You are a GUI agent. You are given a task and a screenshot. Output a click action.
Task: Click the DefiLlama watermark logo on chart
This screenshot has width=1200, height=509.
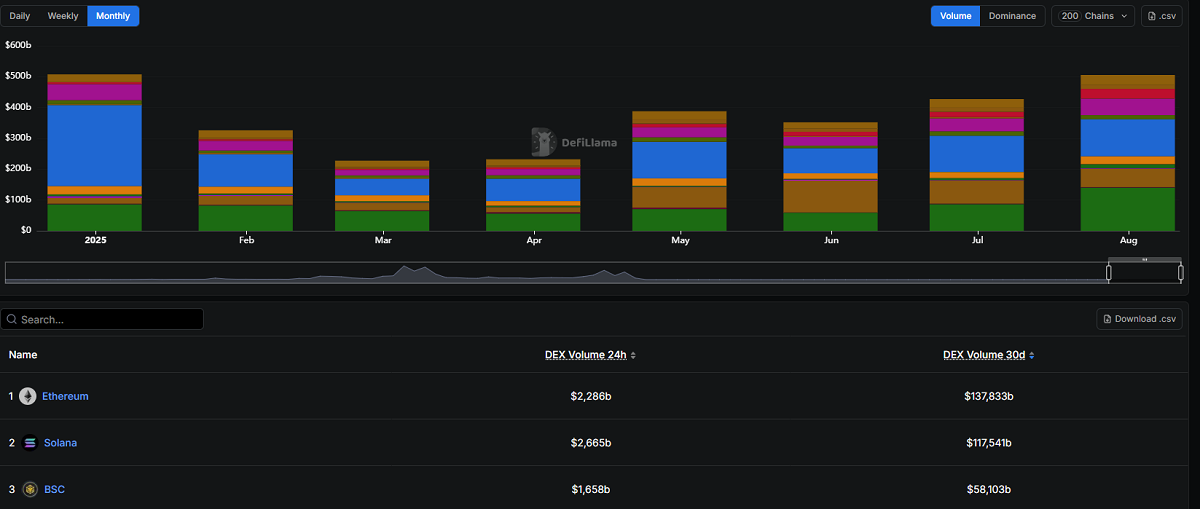(x=544, y=142)
